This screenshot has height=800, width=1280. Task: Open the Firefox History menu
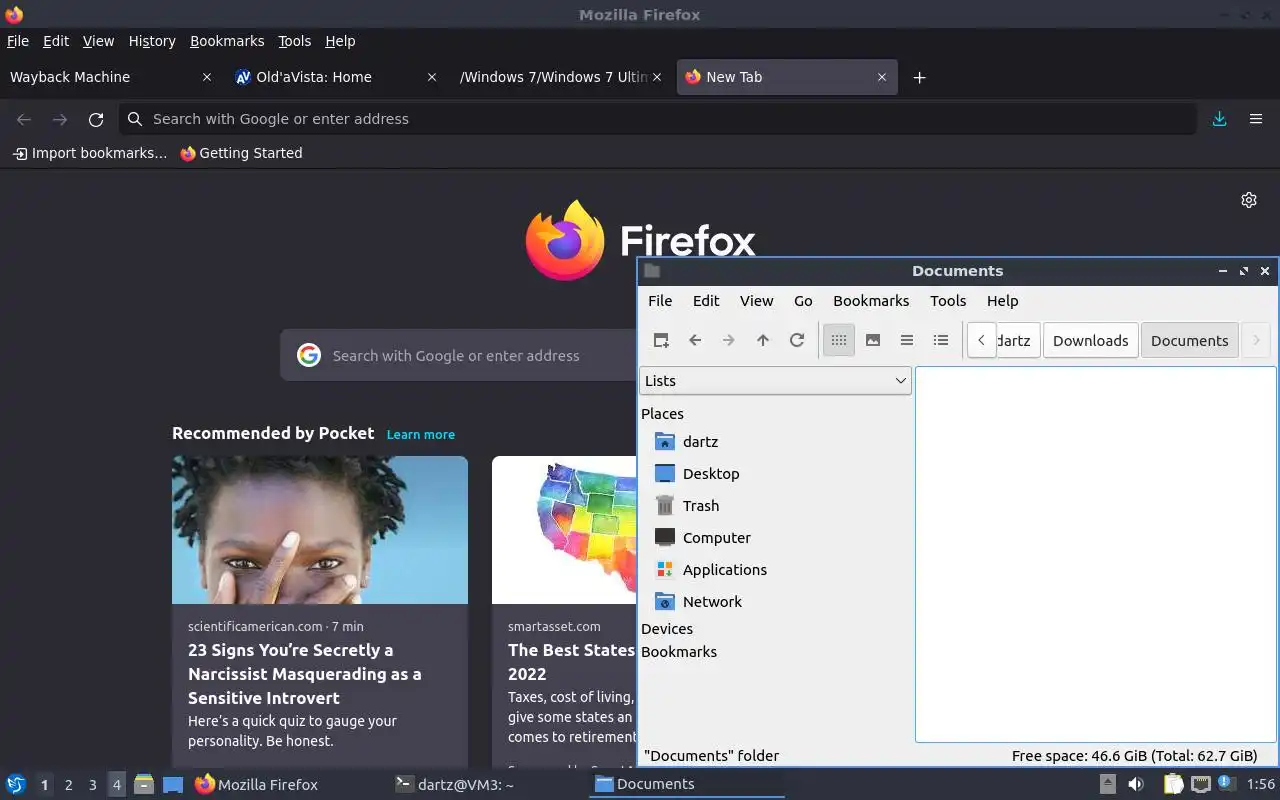tap(152, 41)
